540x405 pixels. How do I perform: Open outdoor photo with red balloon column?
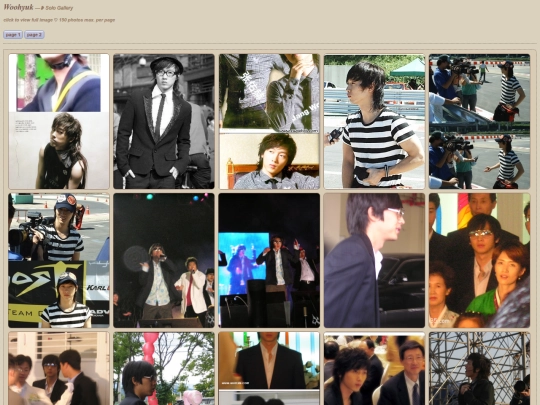[x=164, y=368]
